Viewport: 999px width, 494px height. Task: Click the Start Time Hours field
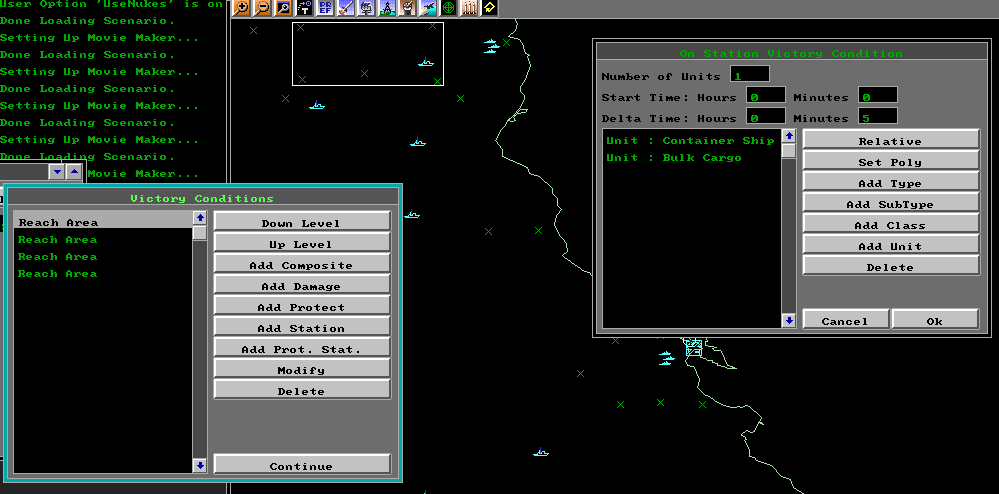point(766,96)
